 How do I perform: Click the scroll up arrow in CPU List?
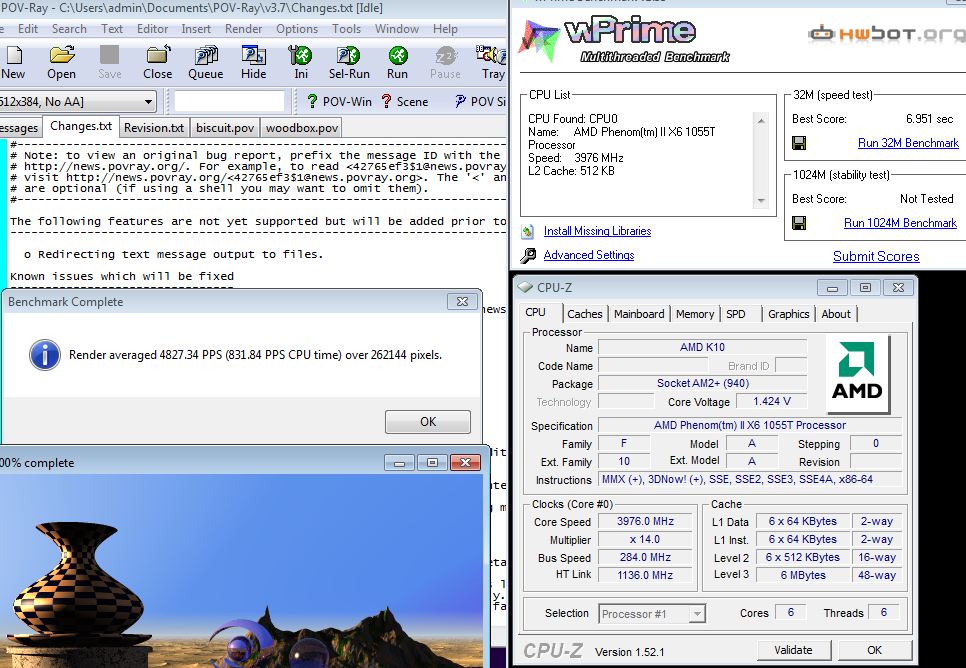click(761, 121)
